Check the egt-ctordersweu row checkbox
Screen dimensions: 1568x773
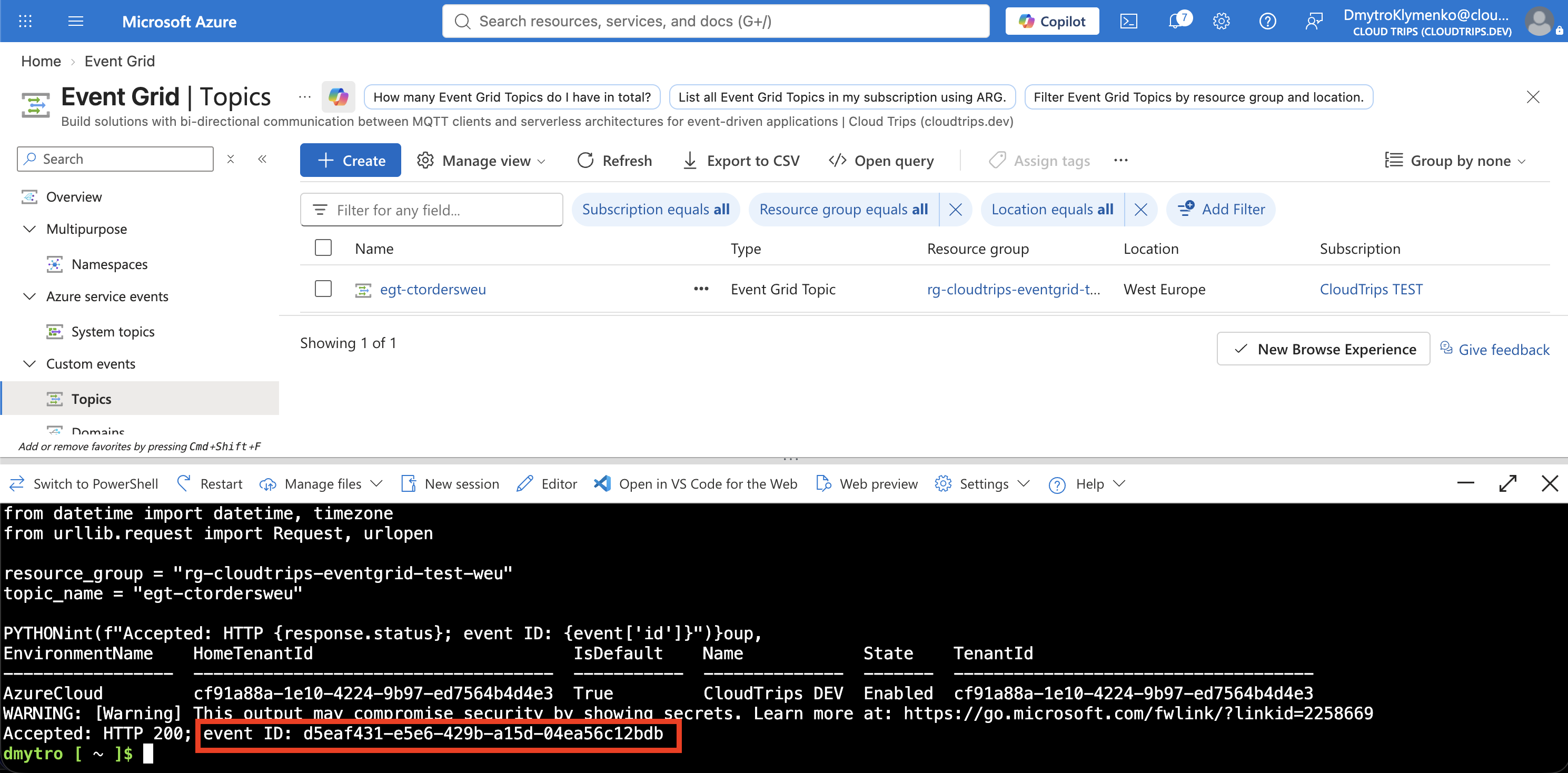[x=323, y=289]
